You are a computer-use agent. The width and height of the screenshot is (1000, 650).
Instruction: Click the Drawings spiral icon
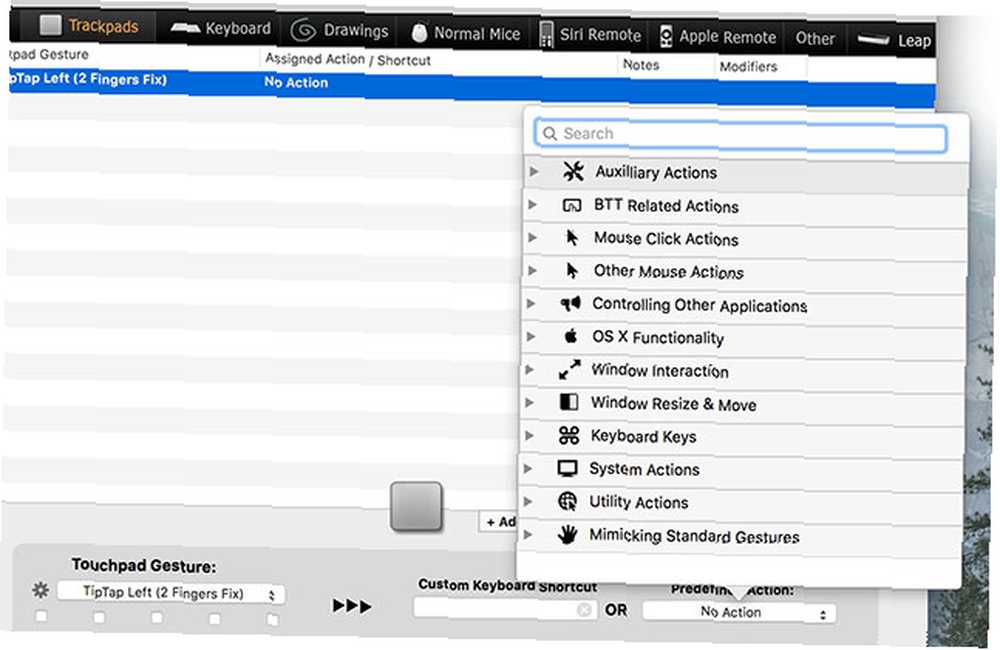coord(304,29)
